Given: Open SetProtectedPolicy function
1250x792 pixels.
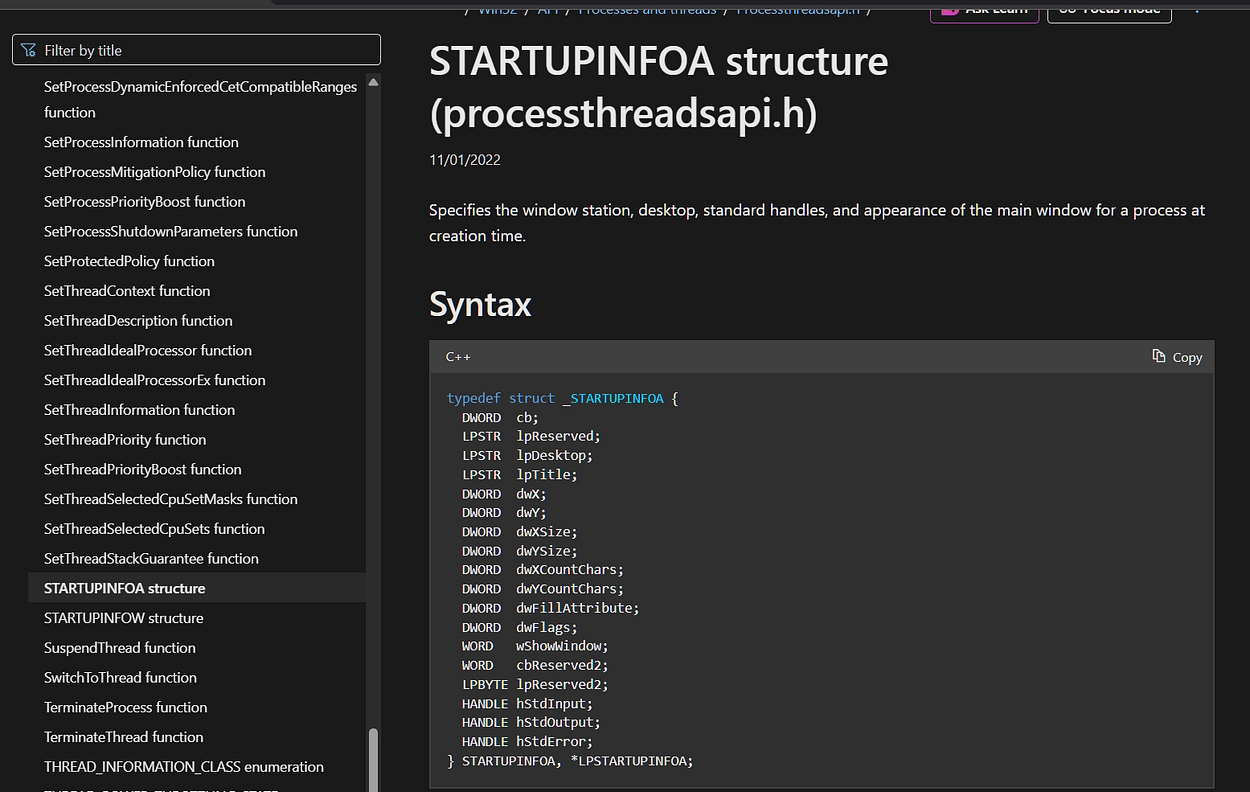Looking at the screenshot, I should click(x=129, y=261).
